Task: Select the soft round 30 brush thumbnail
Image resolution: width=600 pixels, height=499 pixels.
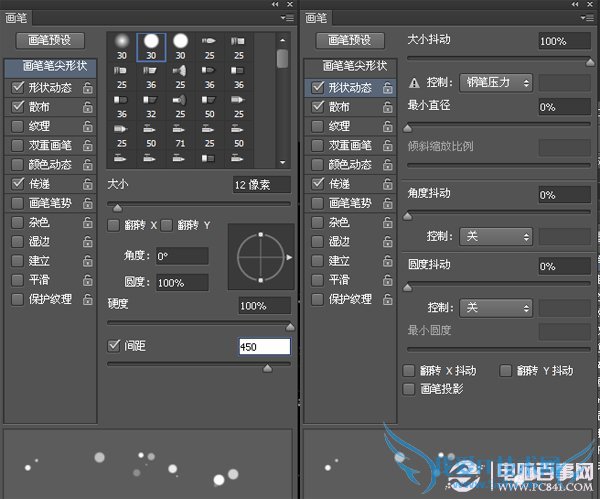Action: 122,47
